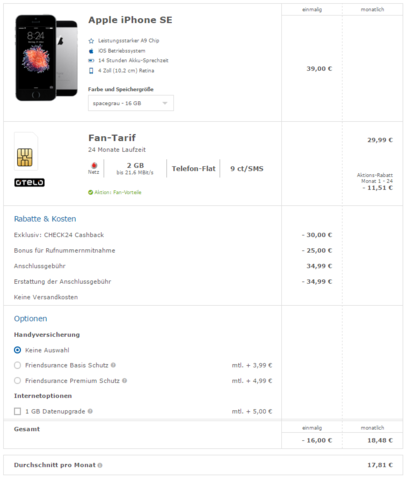The height and width of the screenshot is (480, 415).
Task: Click the Vodafone Netz logo icon
Action: (x=94, y=165)
